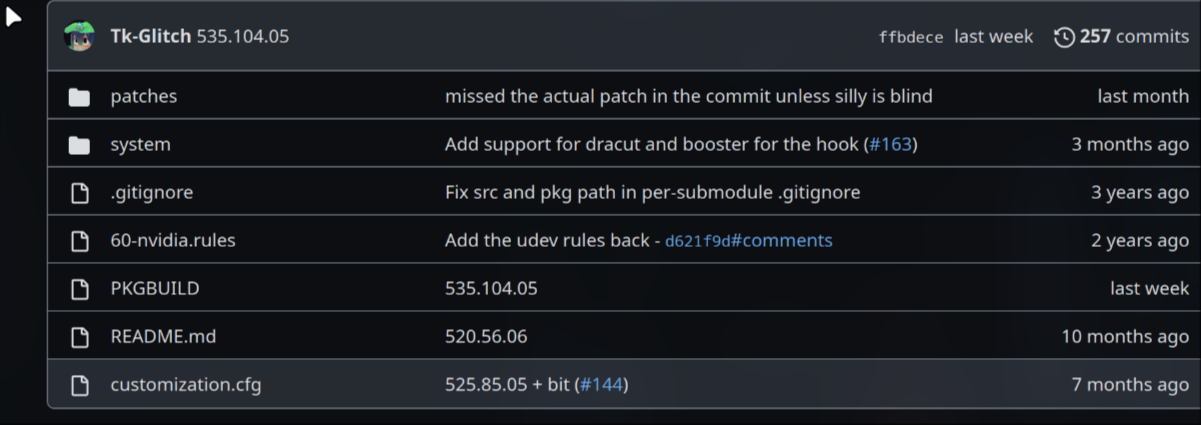Click the .gitignore file icon
The width and height of the screenshot is (1201, 425).
pos(79,193)
